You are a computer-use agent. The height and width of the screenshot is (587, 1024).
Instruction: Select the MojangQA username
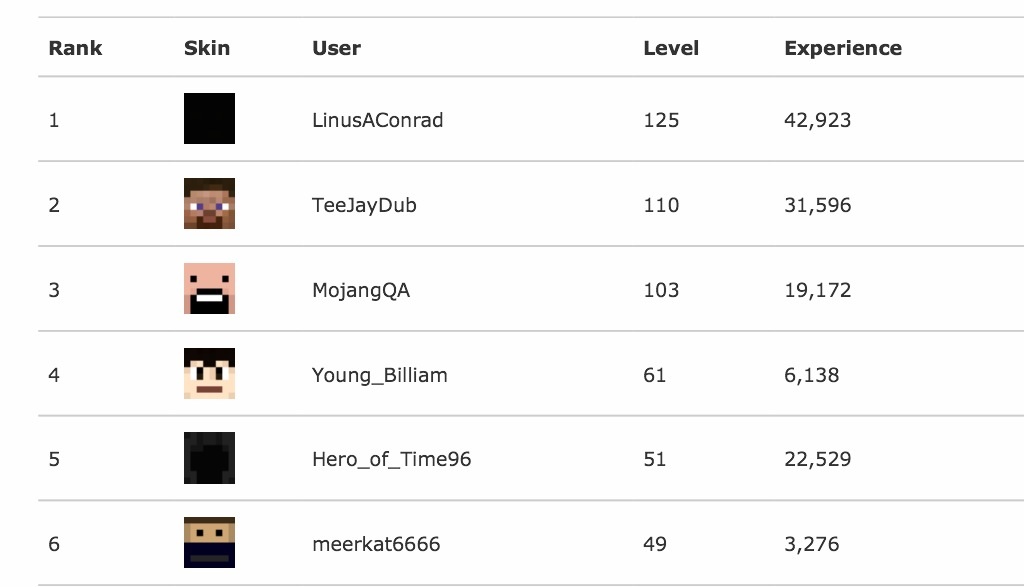[x=361, y=290]
